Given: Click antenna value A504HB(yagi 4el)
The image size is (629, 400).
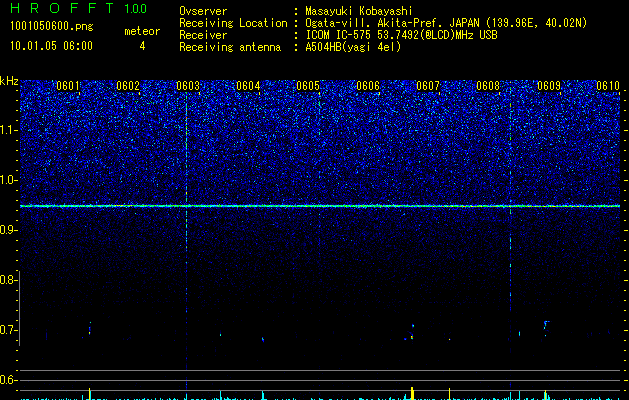Looking at the screenshot, I should point(353,47).
